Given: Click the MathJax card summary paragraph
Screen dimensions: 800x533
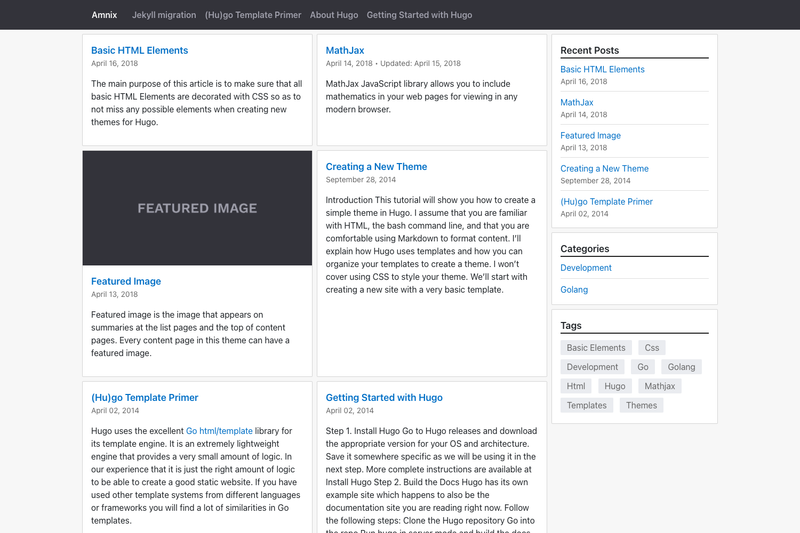Looking at the screenshot, I should [x=421, y=96].
